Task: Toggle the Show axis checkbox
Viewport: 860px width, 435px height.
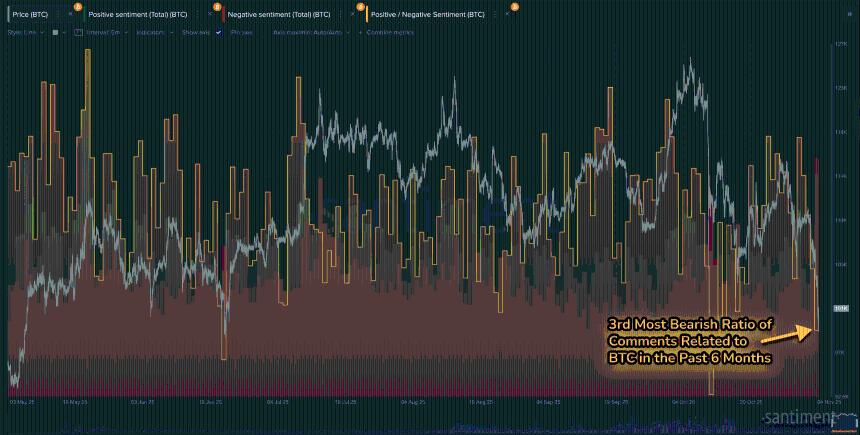Action: coord(218,33)
